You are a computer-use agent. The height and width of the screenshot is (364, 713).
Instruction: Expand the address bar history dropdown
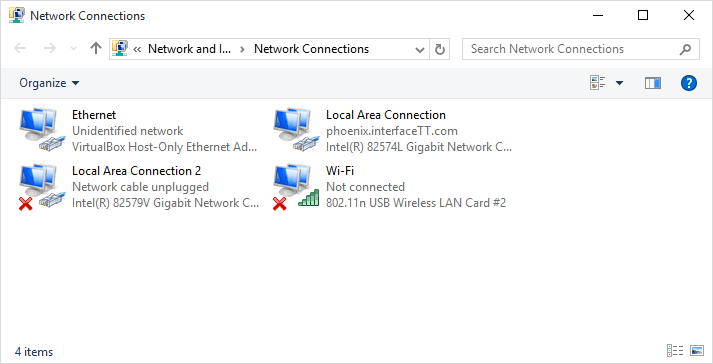pyautogui.click(x=420, y=49)
